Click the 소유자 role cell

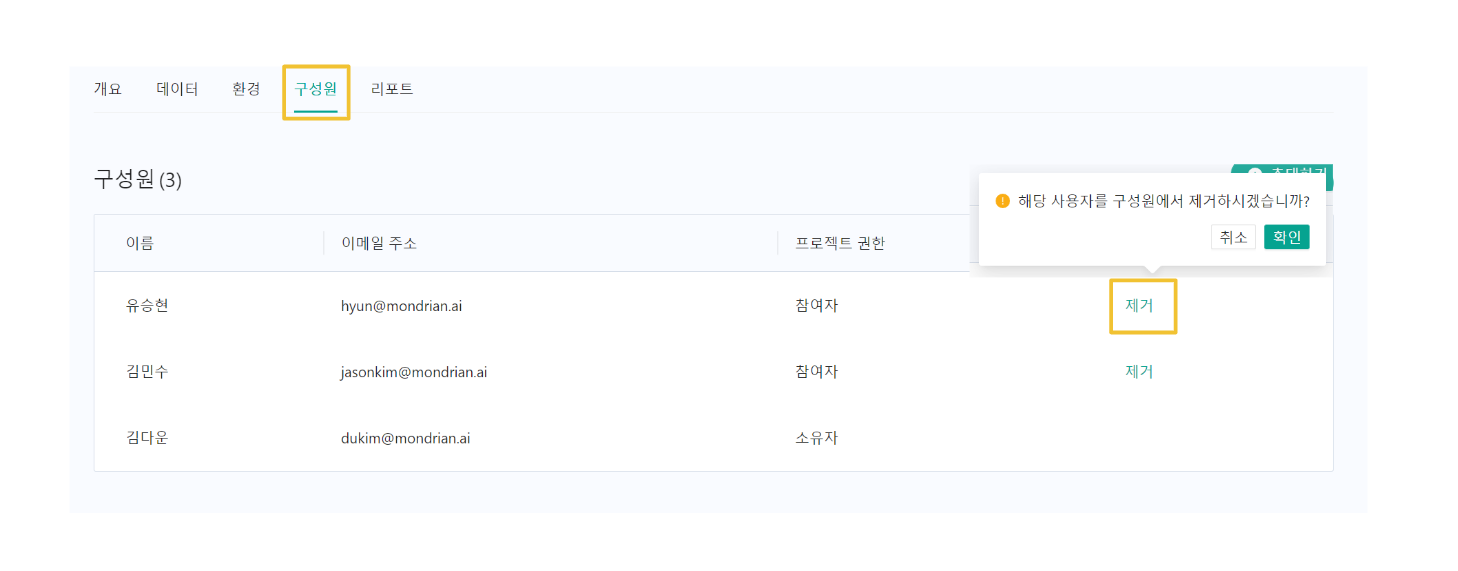click(816, 438)
